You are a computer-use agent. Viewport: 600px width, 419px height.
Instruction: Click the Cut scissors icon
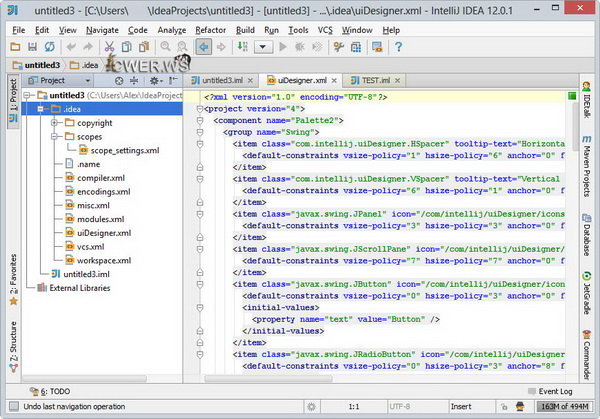tap(109, 47)
